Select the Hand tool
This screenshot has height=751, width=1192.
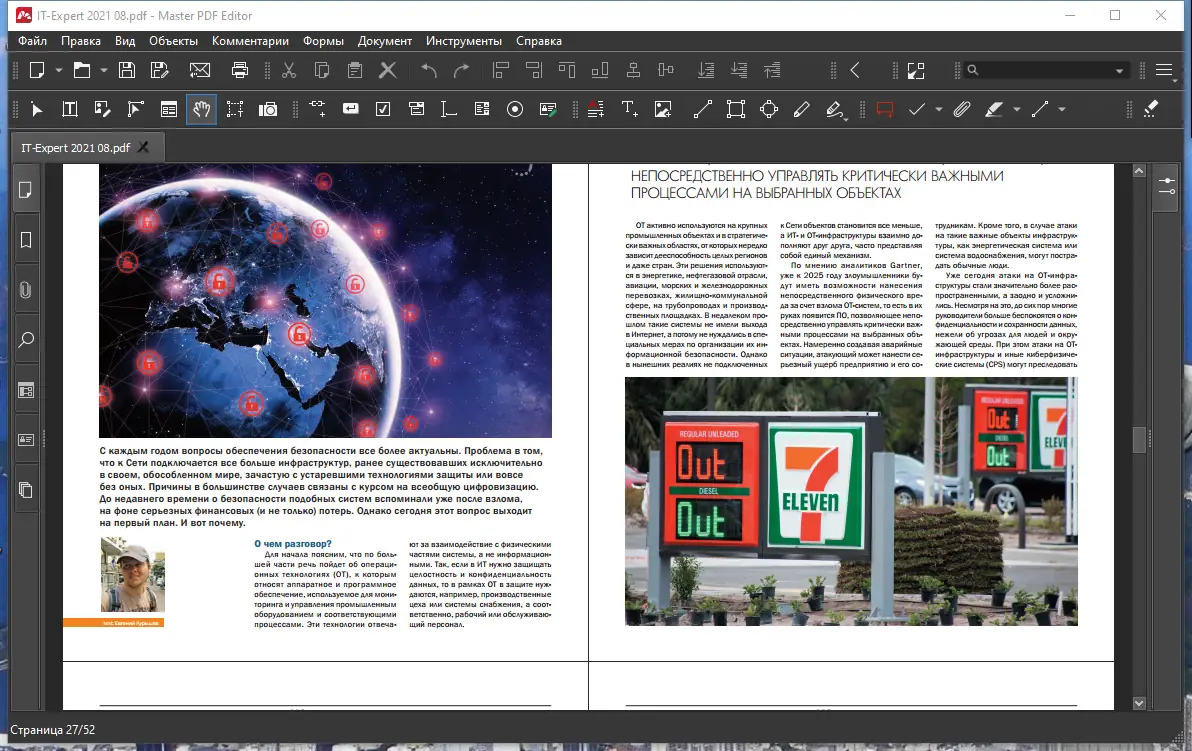tap(201, 109)
